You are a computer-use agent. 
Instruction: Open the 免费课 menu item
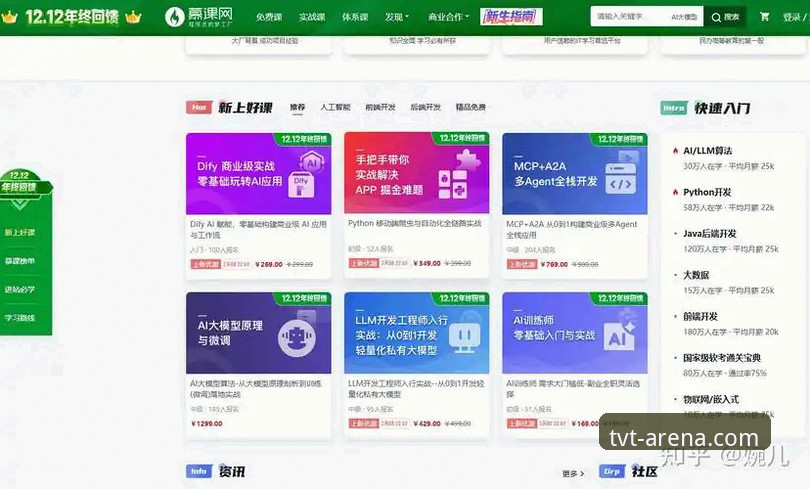point(269,17)
